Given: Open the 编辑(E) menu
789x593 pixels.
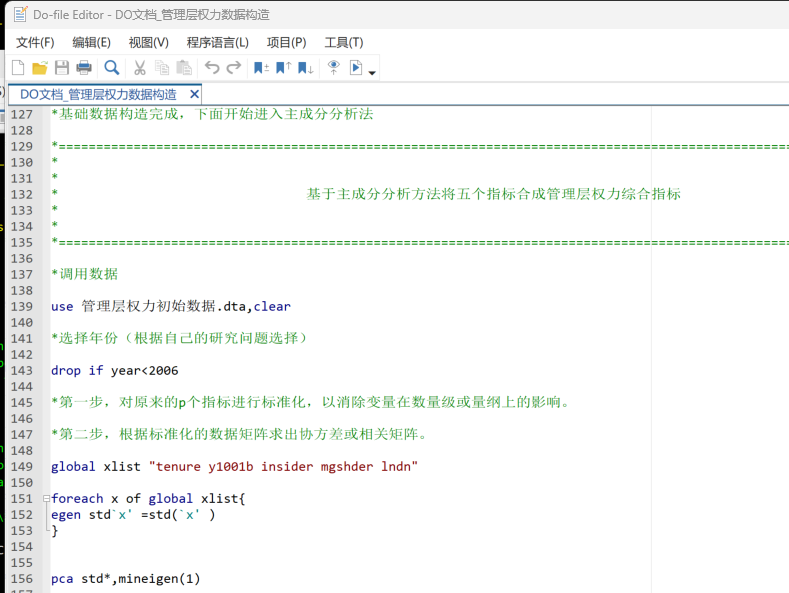Looking at the screenshot, I should tap(92, 43).
